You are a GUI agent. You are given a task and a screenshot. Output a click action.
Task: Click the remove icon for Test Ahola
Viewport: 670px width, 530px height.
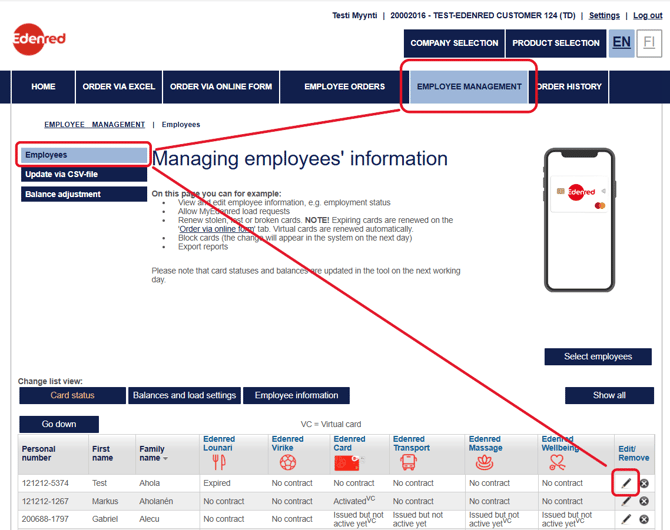[x=644, y=483]
